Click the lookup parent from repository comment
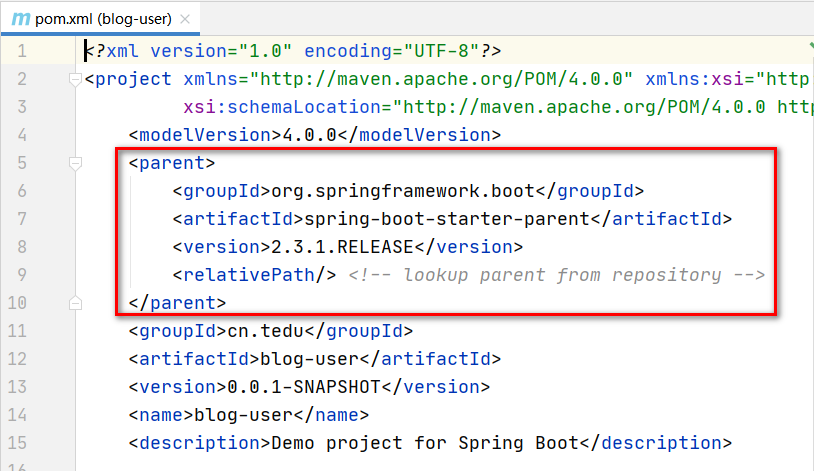 pyautogui.click(x=557, y=275)
